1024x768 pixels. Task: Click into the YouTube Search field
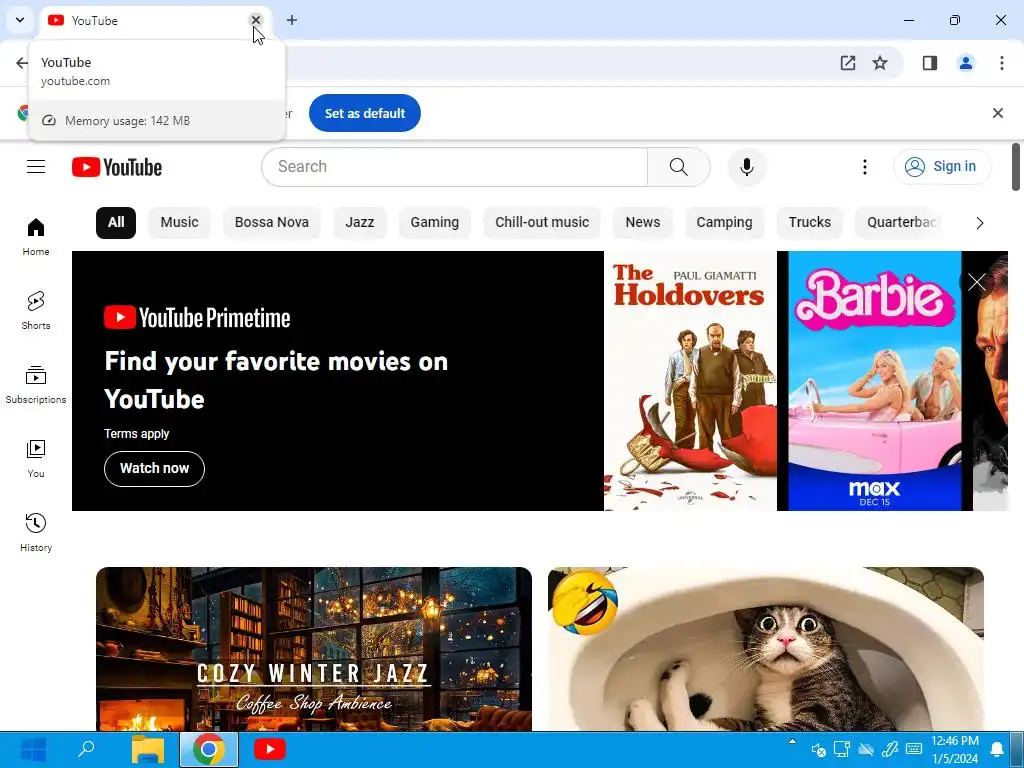pyautogui.click(x=455, y=167)
